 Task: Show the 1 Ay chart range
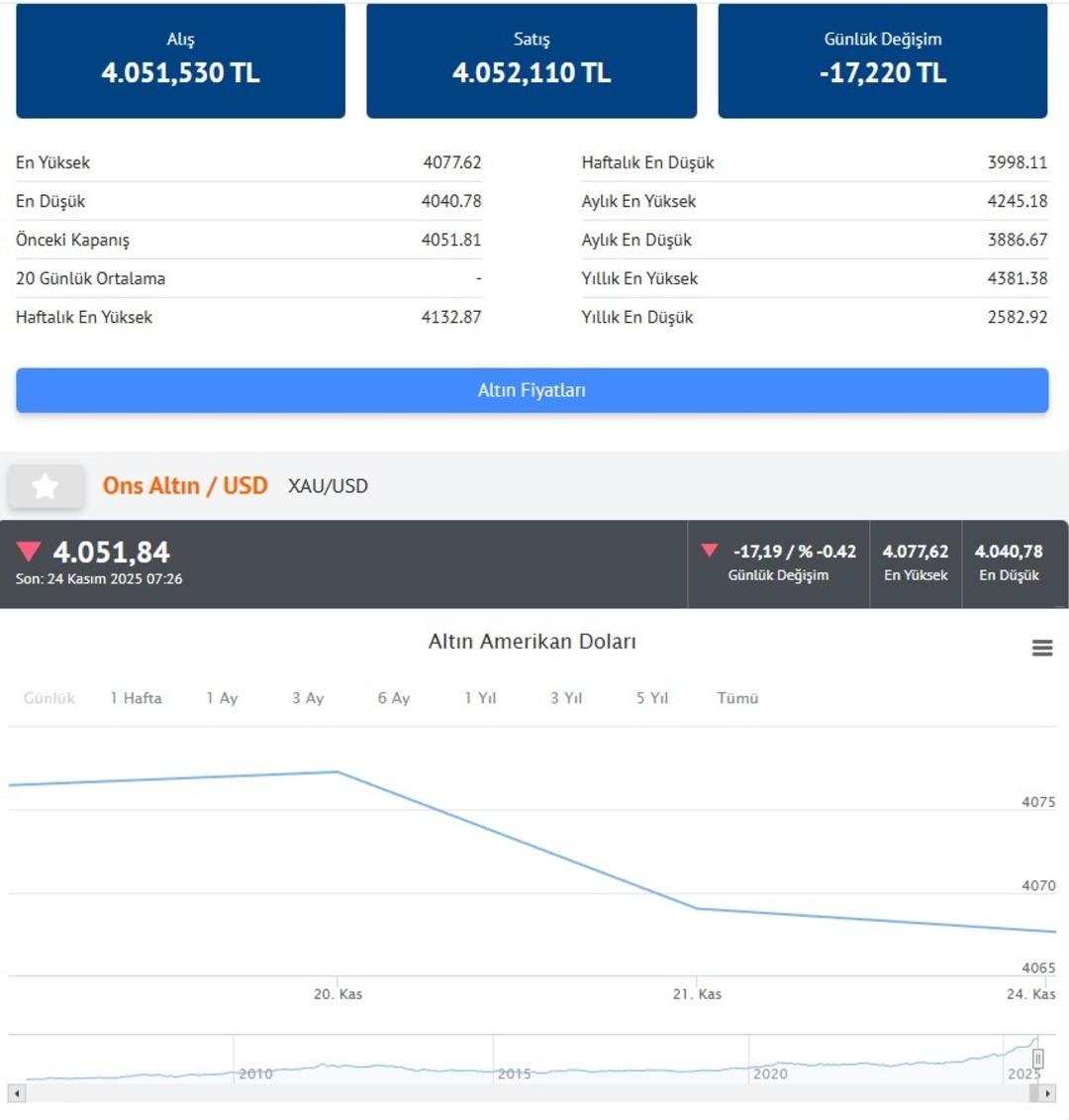222,698
